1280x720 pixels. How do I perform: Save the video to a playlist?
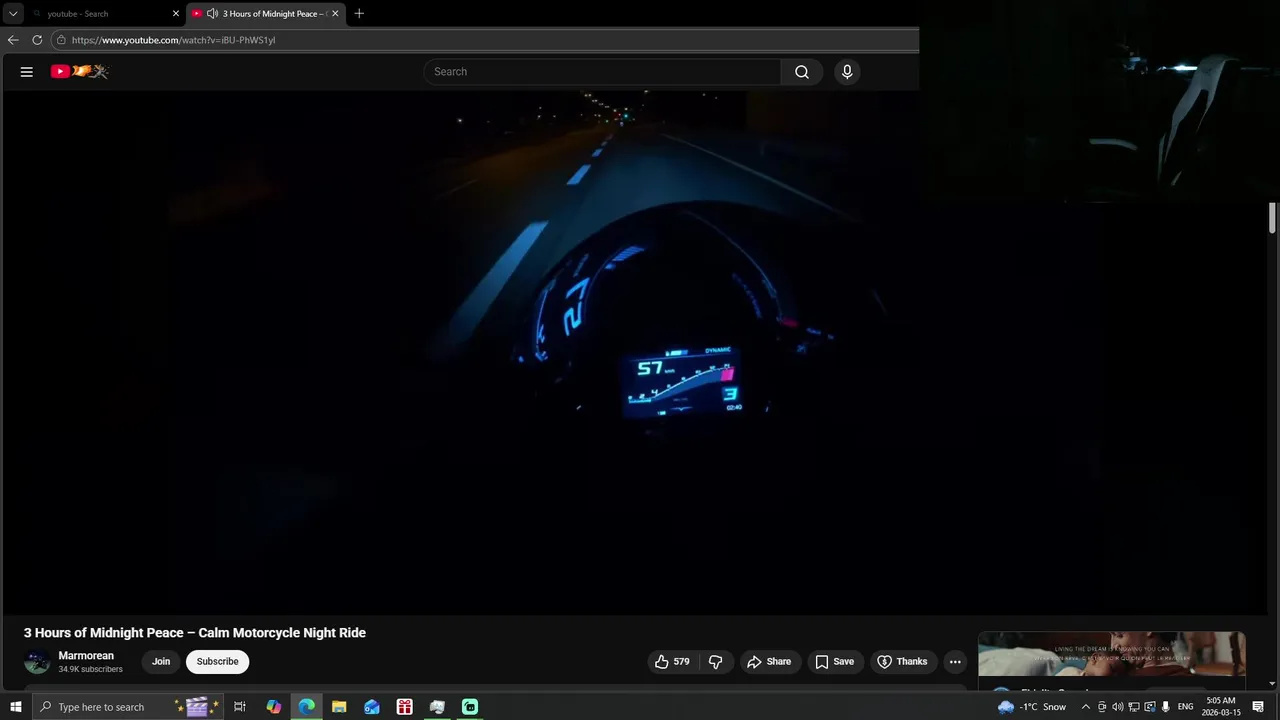[x=835, y=662]
